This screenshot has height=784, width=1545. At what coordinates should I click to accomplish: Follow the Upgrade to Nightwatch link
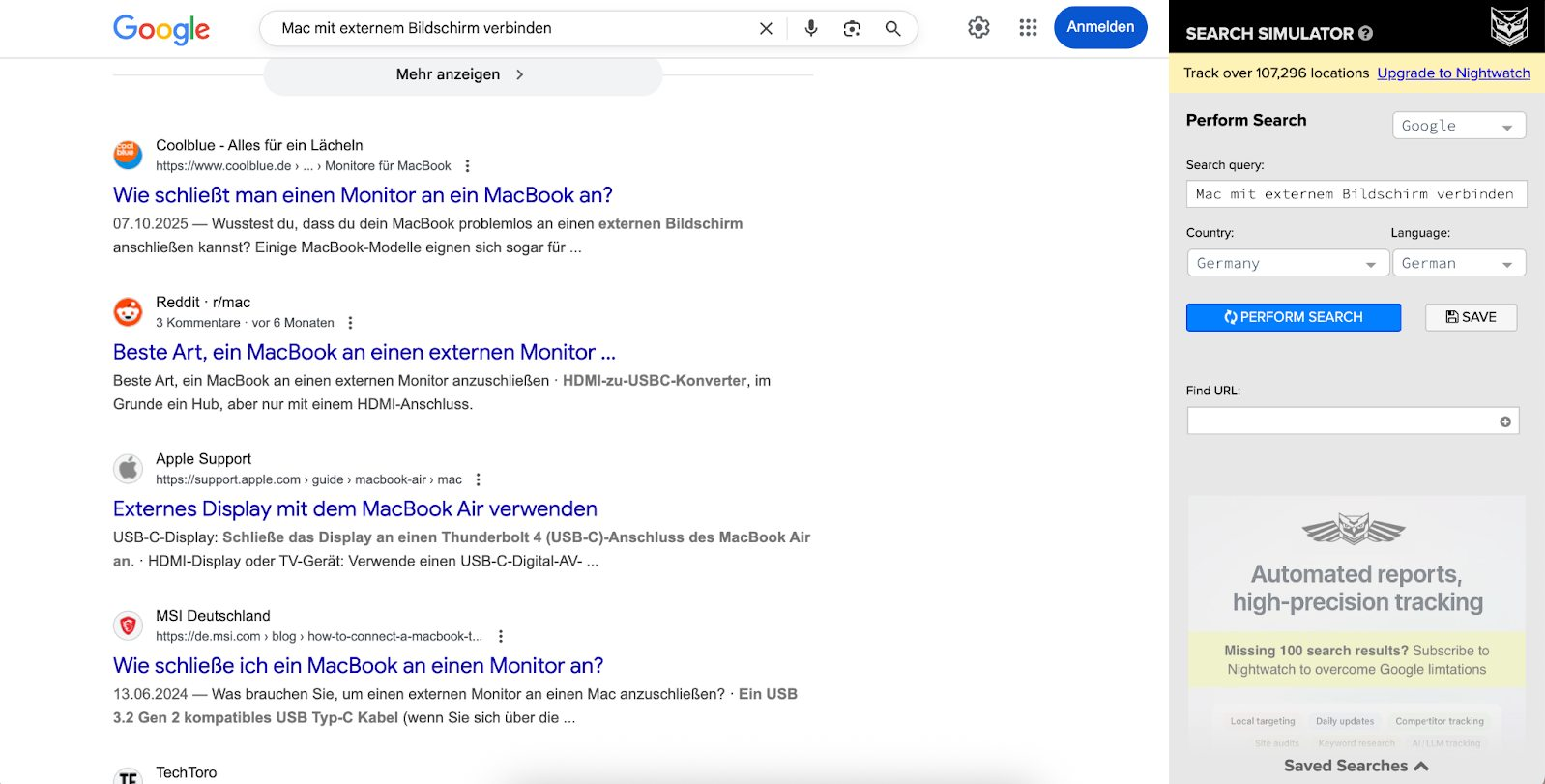pos(1453,73)
